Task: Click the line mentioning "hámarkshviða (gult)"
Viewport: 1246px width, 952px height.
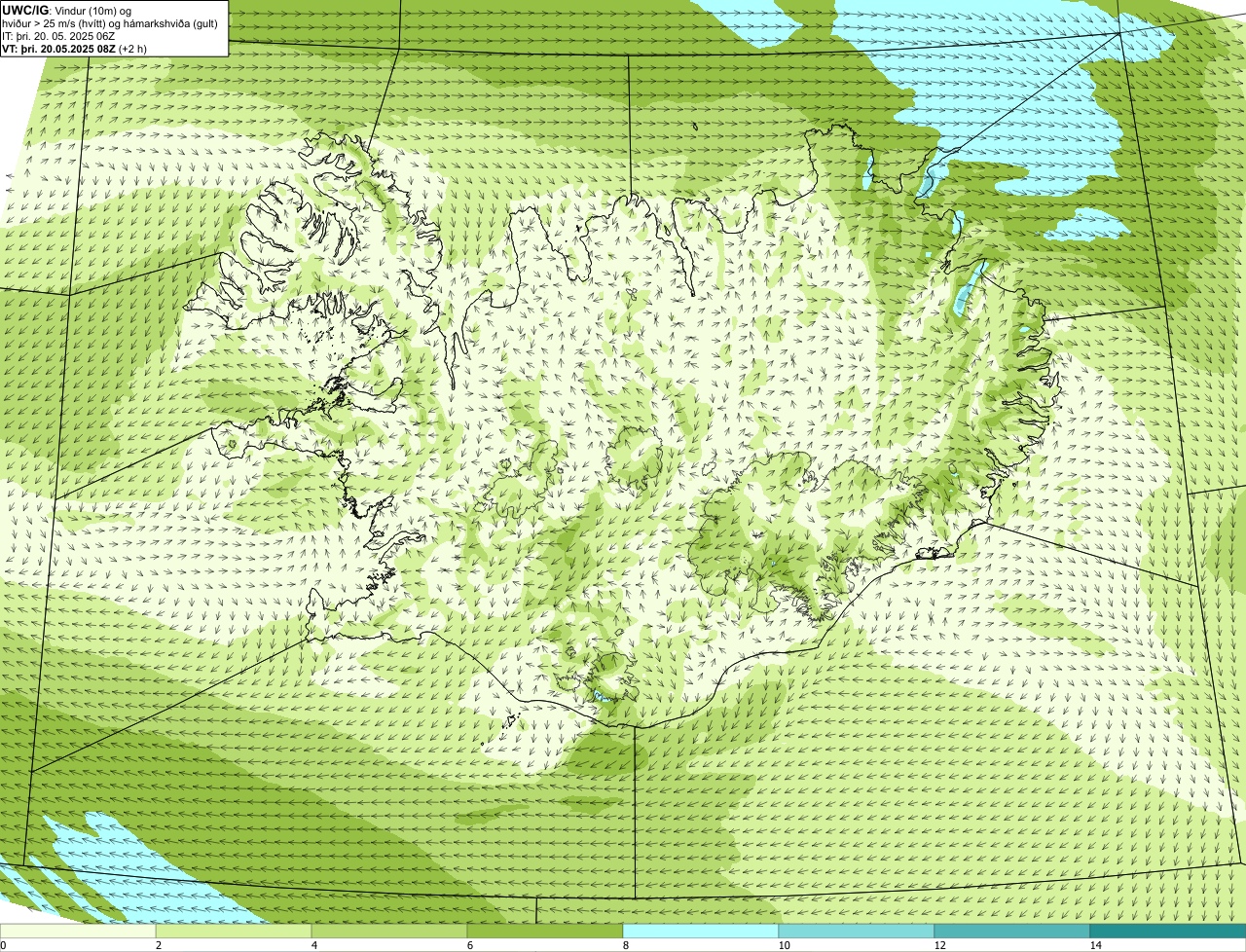Action: point(110,22)
